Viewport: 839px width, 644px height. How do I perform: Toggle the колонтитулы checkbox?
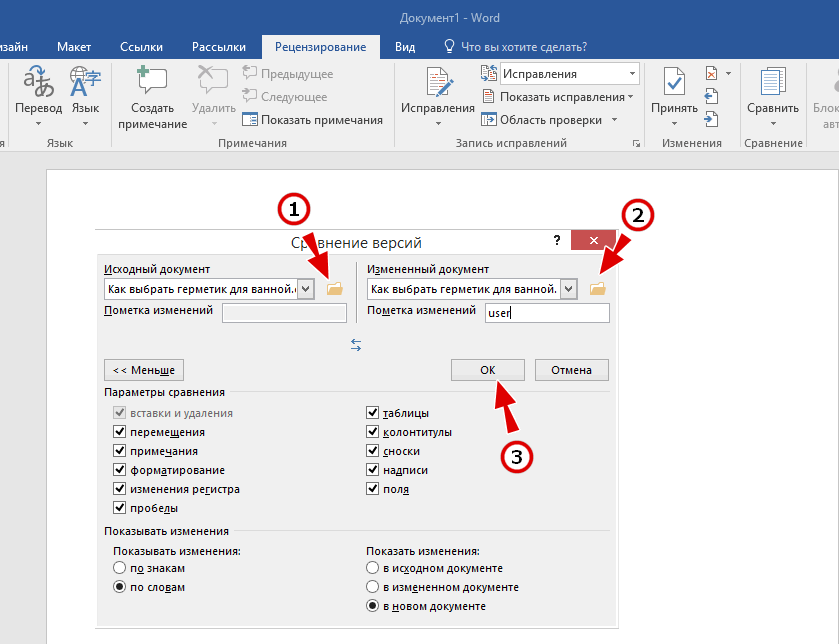(372, 432)
